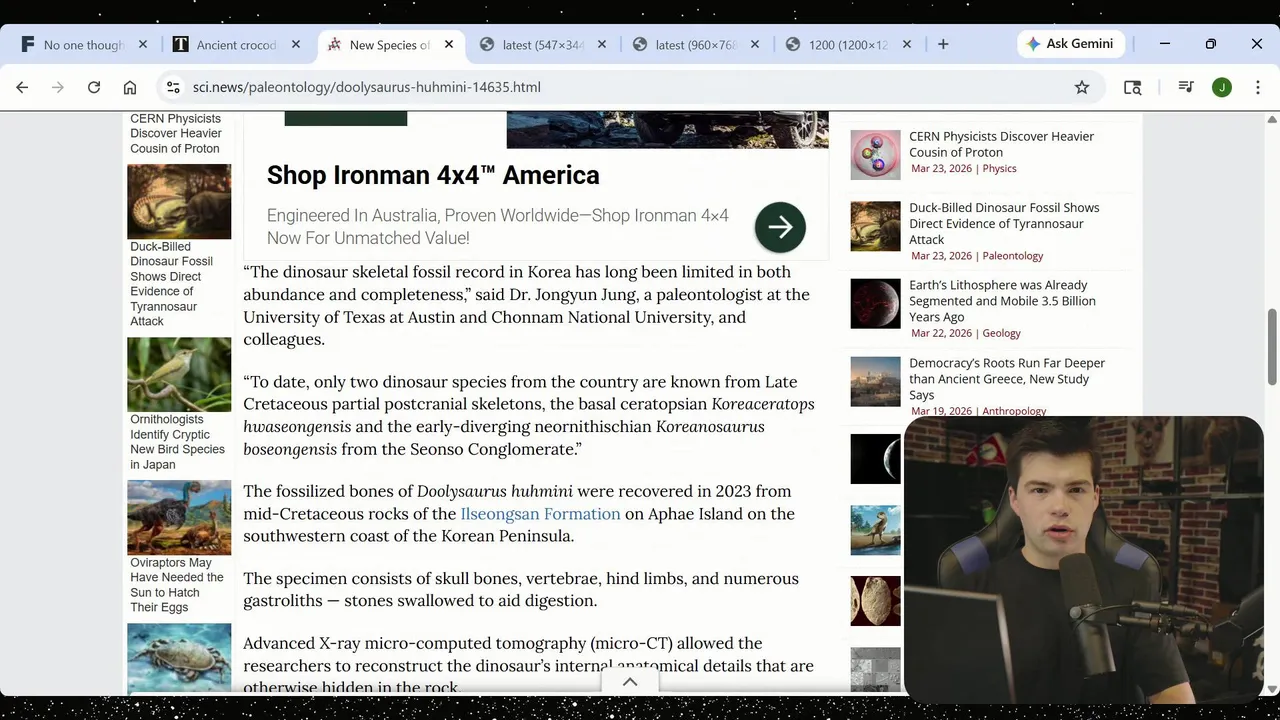Select the Paleontology category link

coord(1013,256)
